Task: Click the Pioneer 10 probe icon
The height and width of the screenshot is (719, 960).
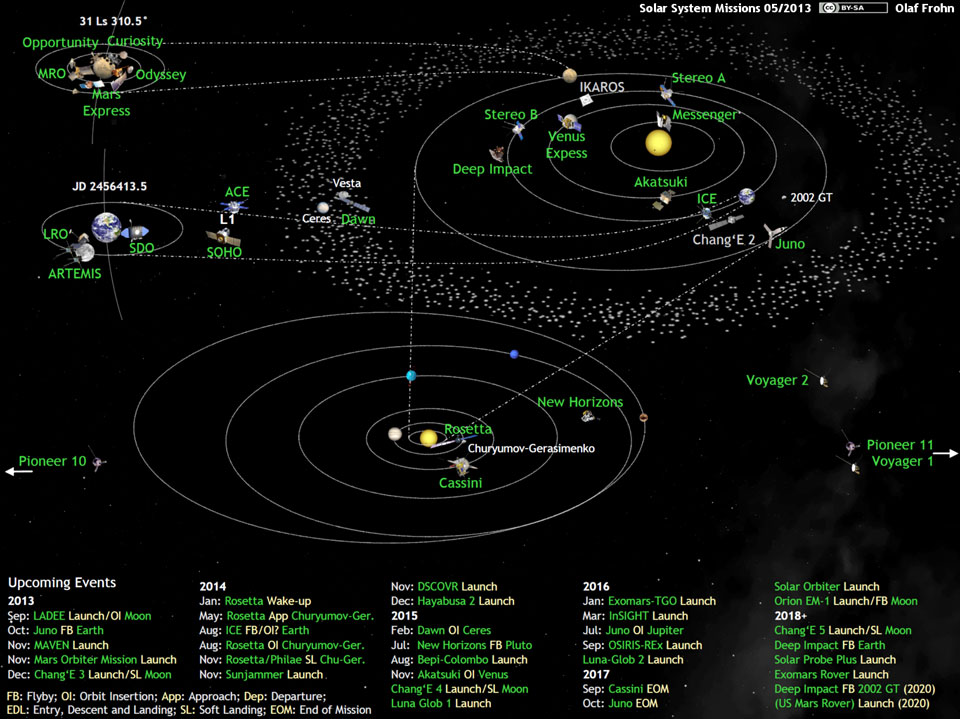Action: [98, 463]
